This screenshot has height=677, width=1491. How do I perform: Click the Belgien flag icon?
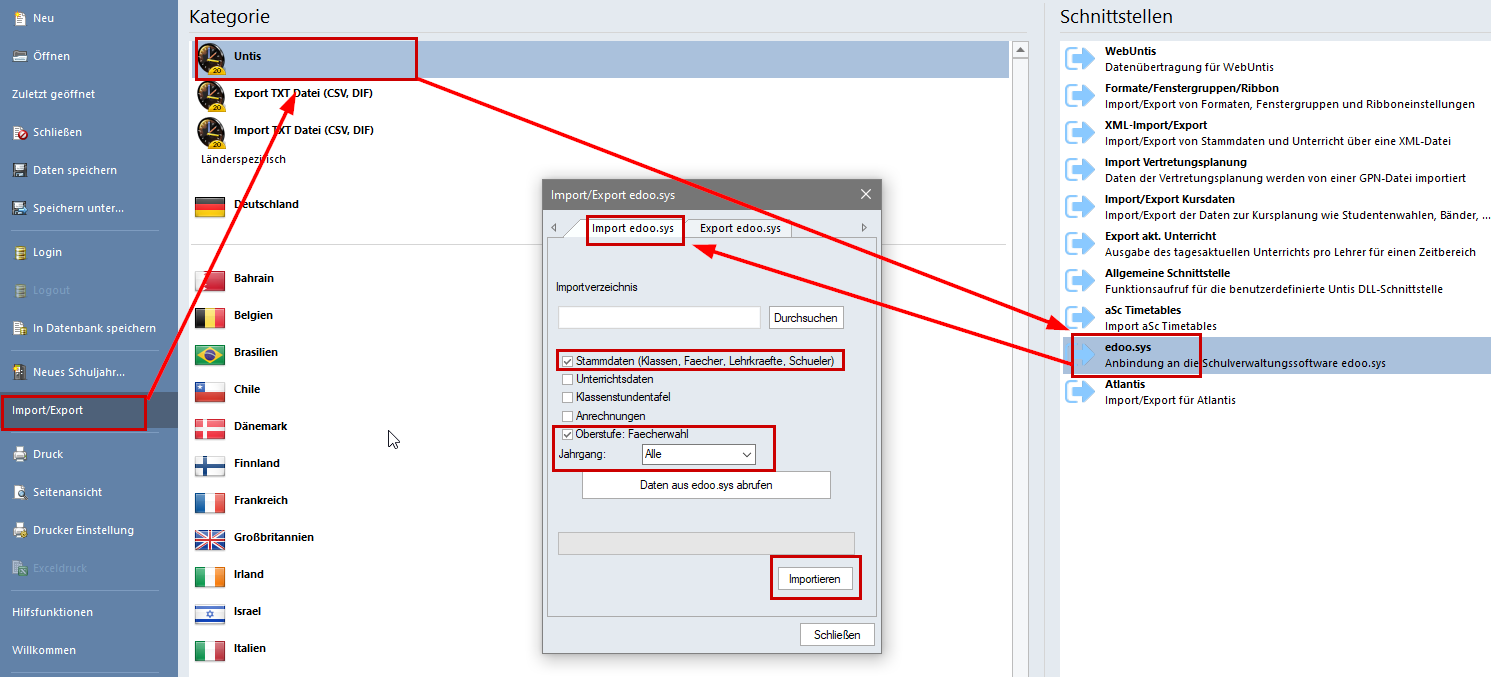click(x=210, y=318)
